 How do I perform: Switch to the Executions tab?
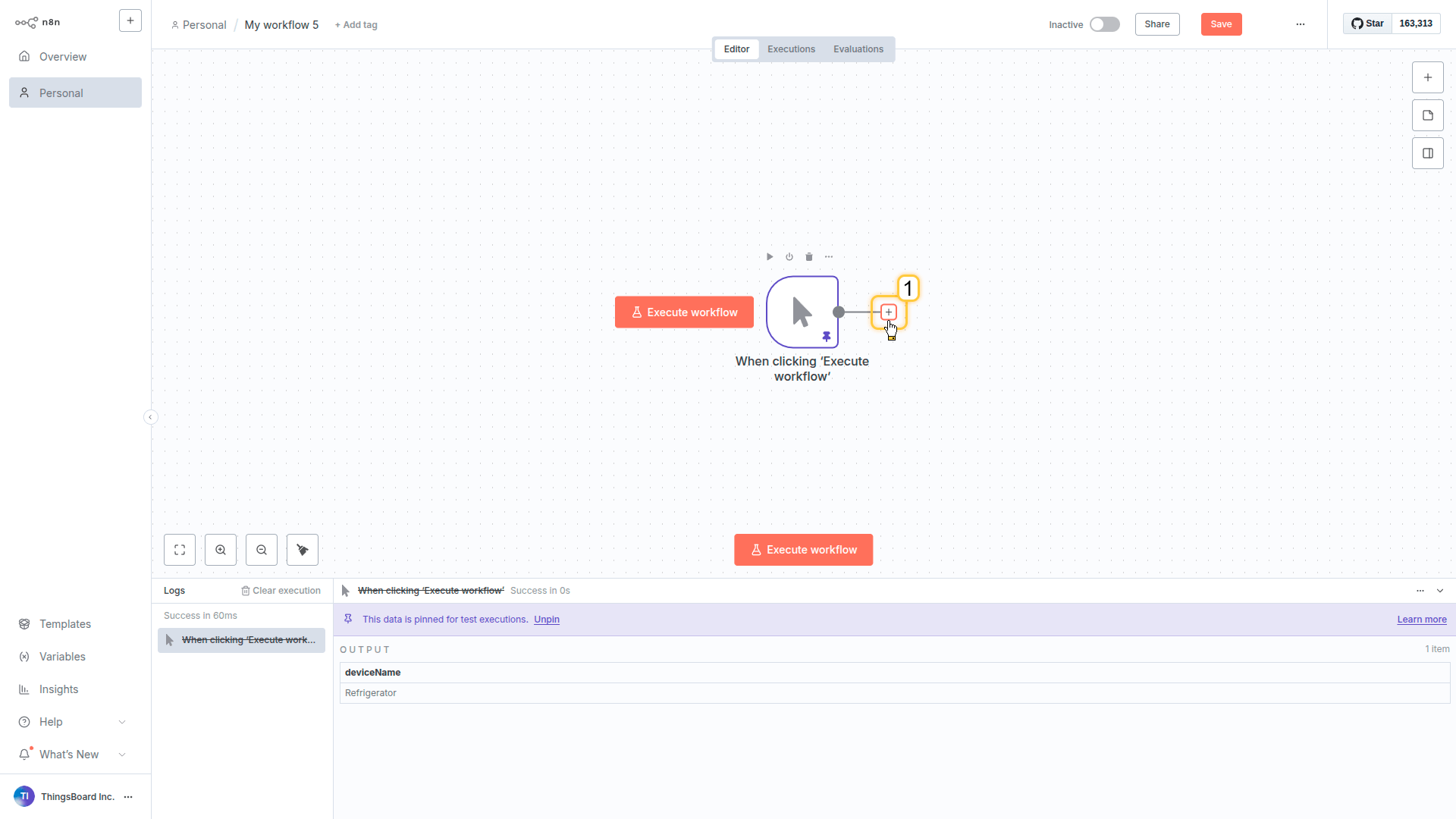(x=791, y=49)
